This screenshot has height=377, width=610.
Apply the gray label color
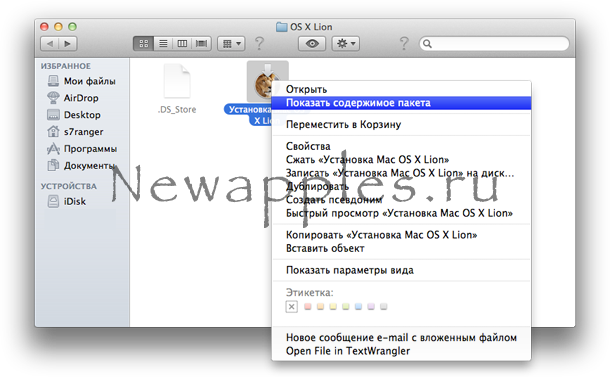[x=384, y=307]
